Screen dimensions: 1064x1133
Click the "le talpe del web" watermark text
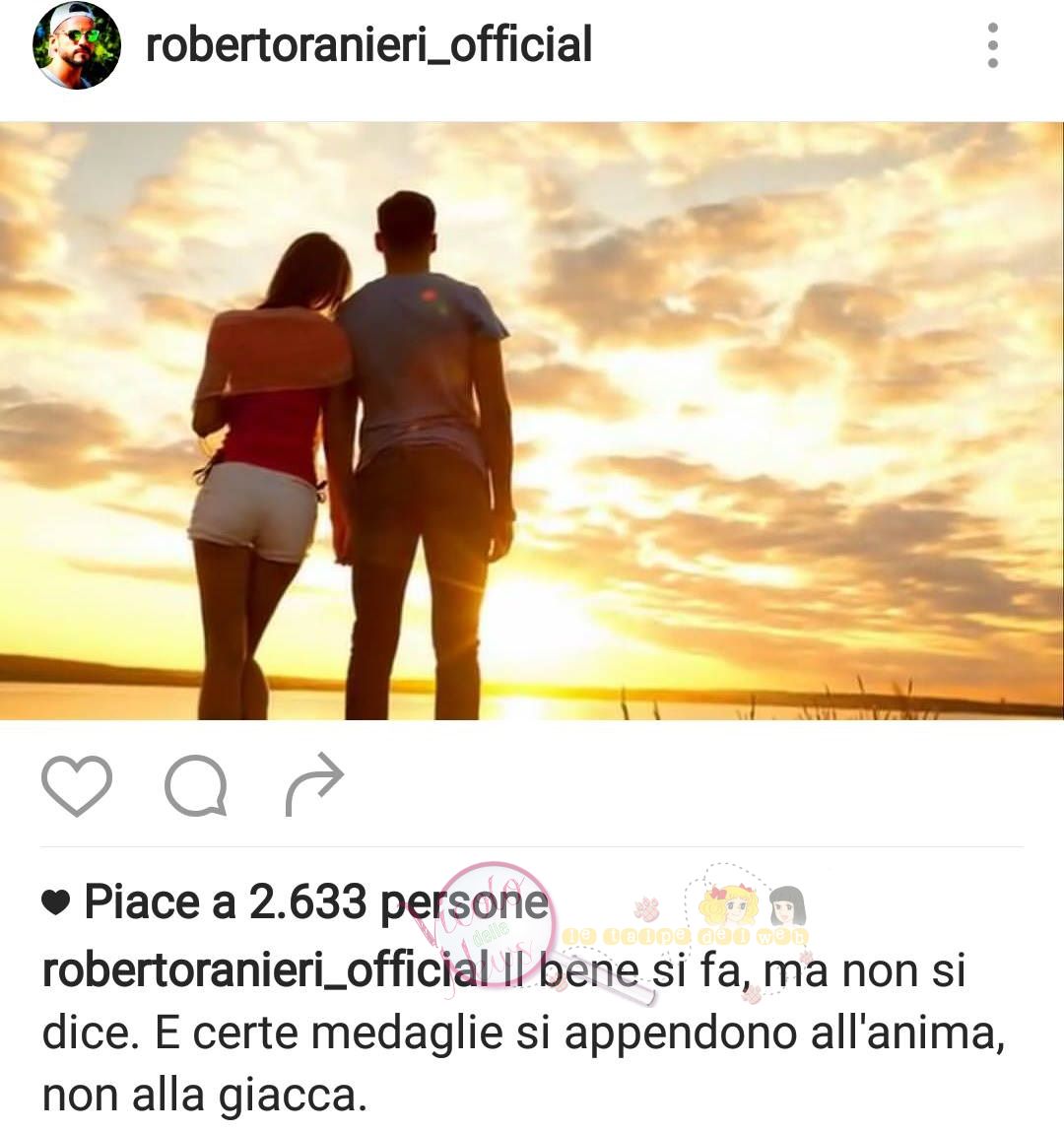coord(685,937)
